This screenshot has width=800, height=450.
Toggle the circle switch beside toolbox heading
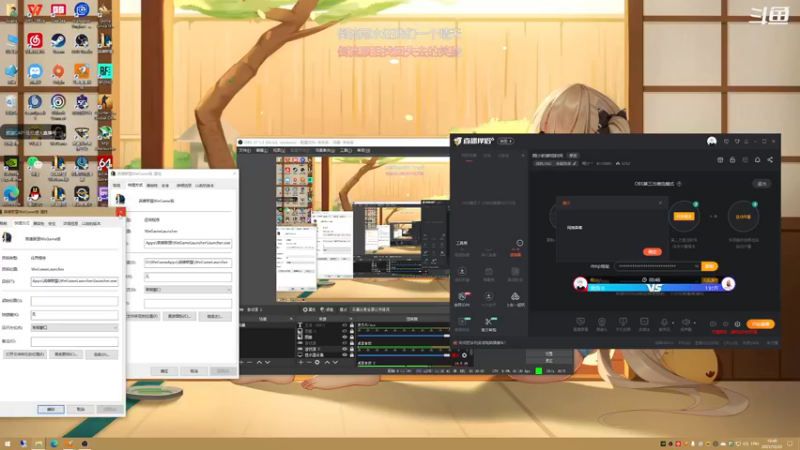(519, 243)
